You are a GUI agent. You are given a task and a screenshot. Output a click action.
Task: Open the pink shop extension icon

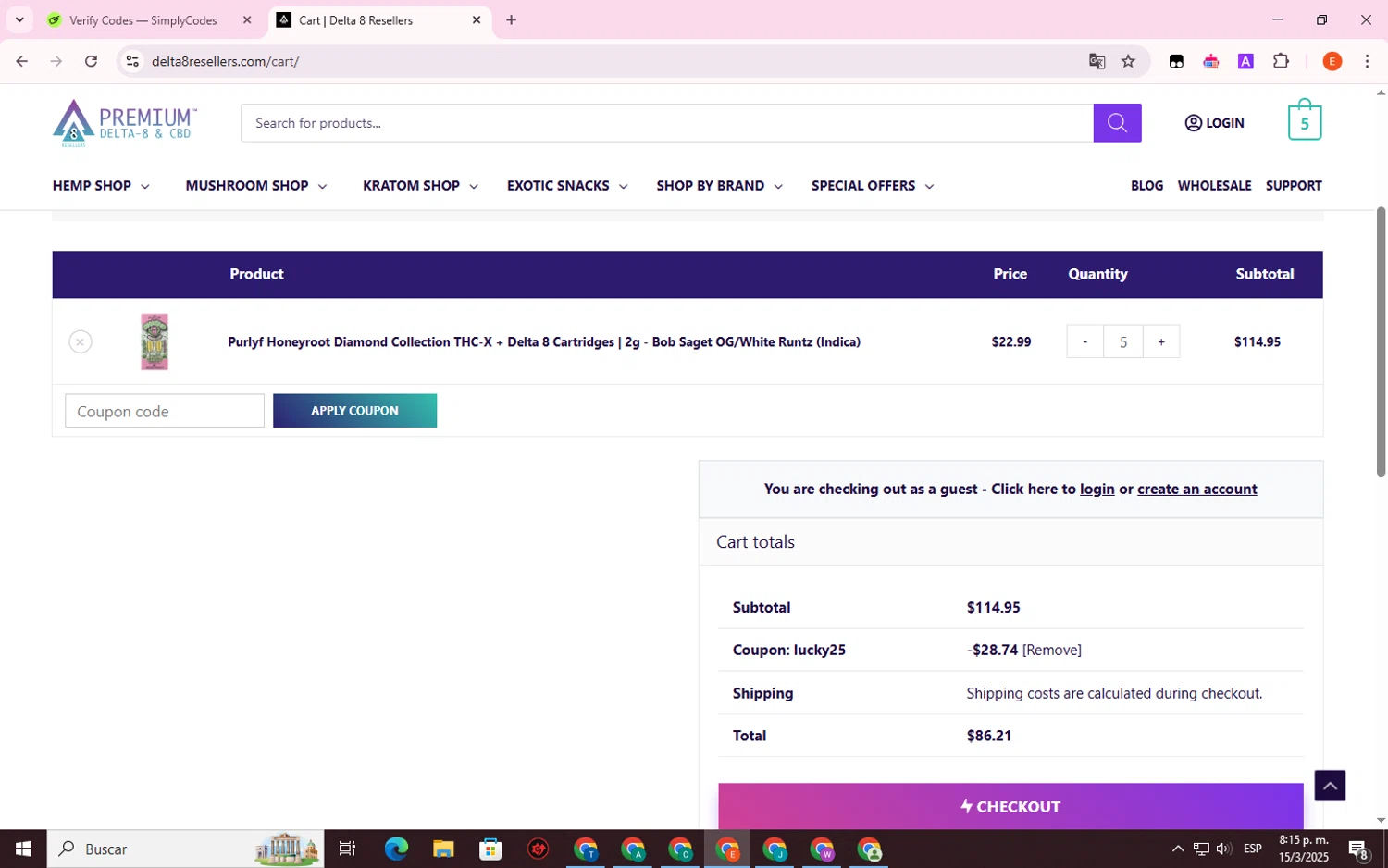(1211, 61)
